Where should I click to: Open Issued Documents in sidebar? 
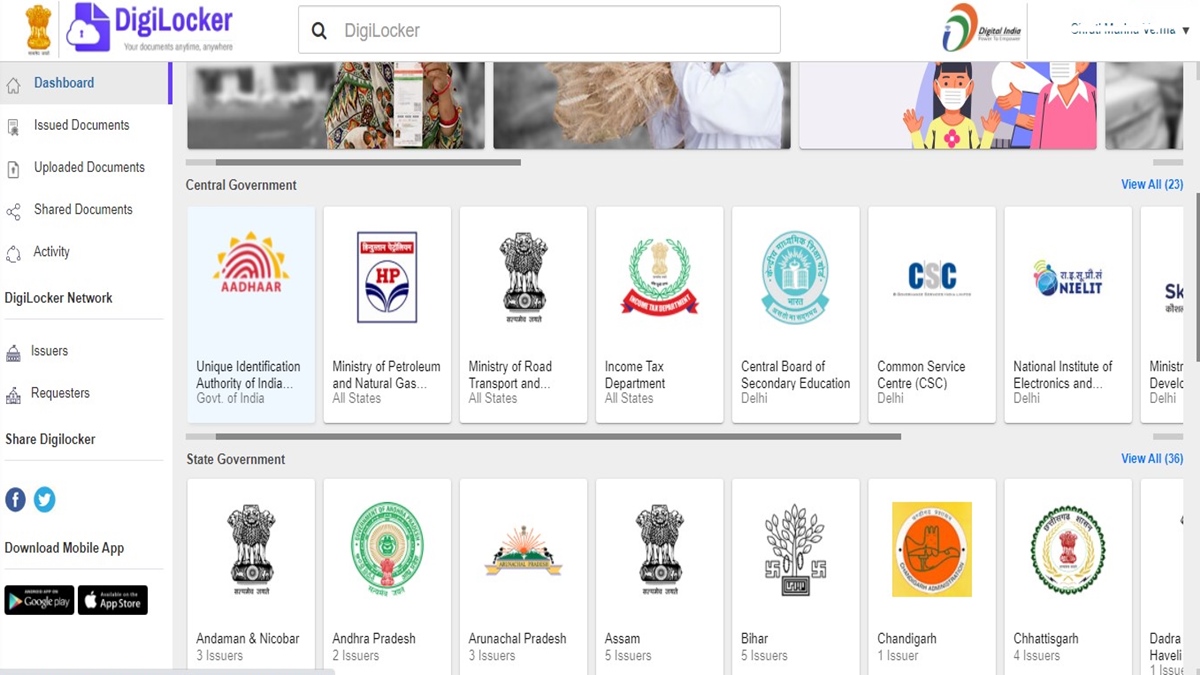81,125
